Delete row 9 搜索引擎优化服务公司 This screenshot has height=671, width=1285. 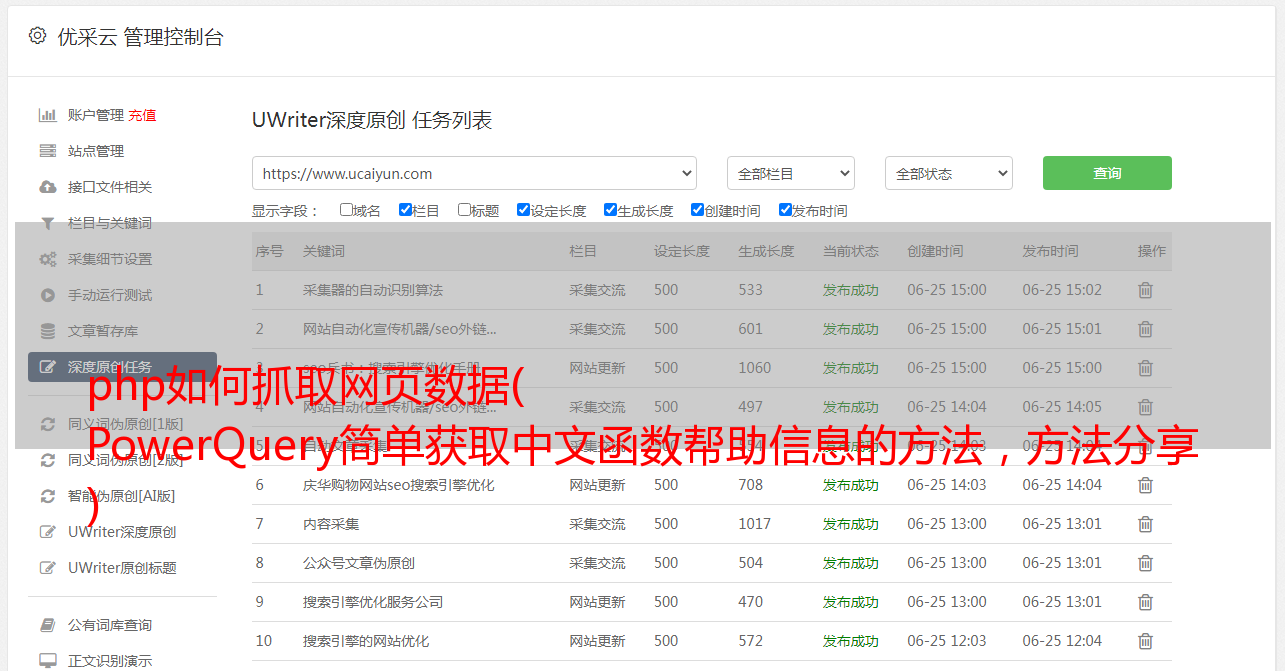point(1146,602)
